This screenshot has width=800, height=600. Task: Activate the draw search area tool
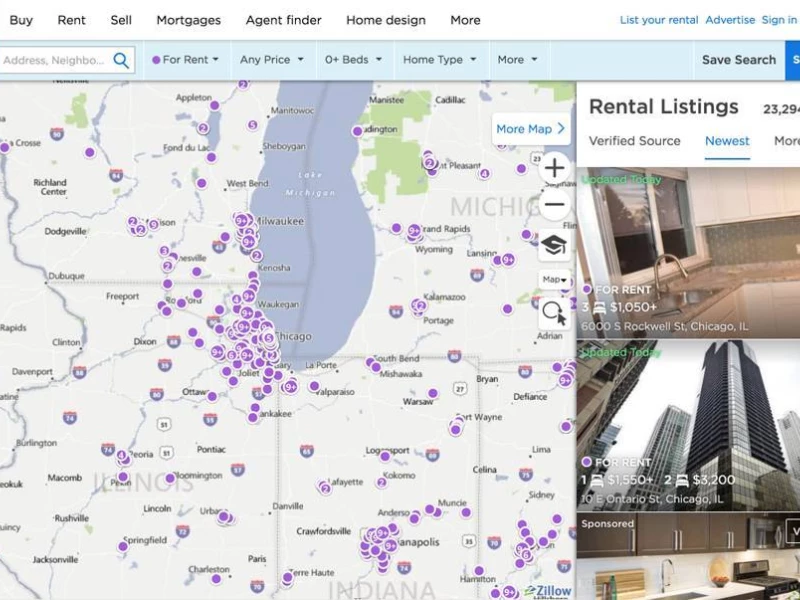(x=555, y=312)
